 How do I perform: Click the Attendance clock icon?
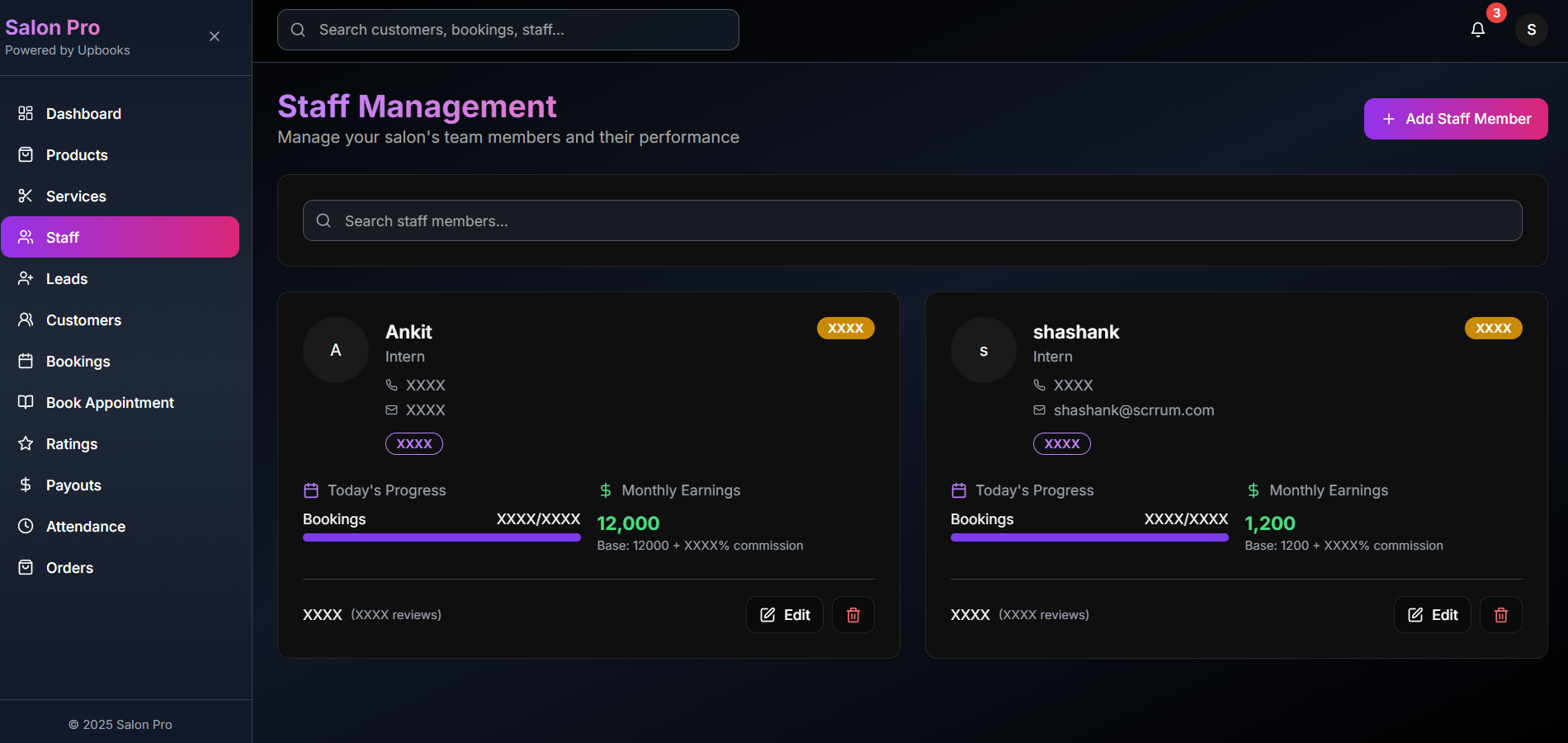pos(26,526)
